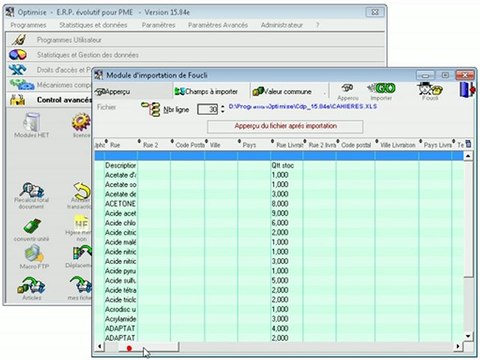Click inside the Nbr ligne number field
480x360 pixels.
207,109
